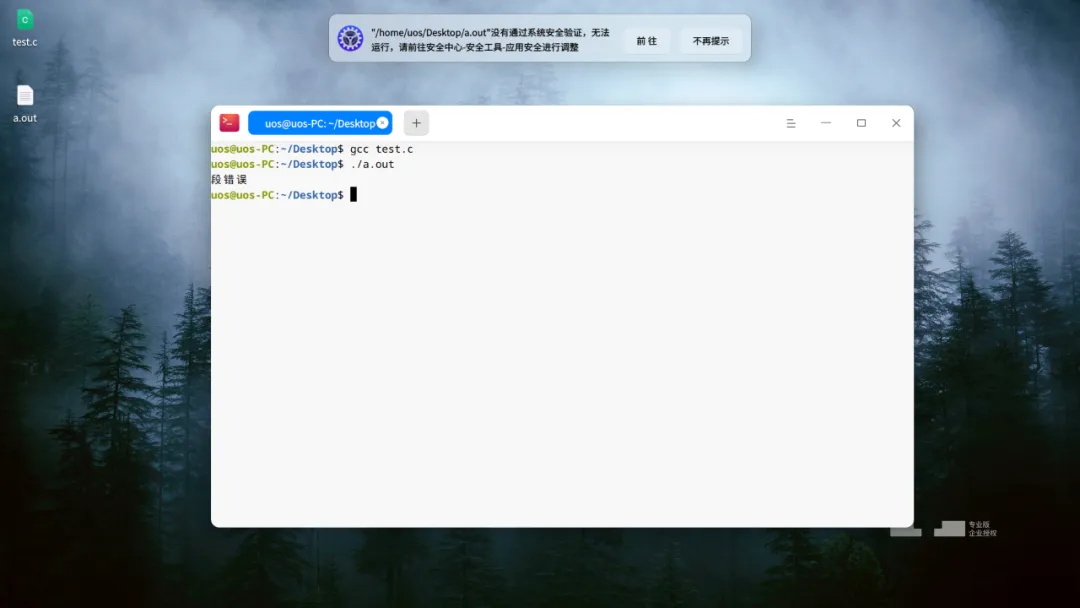Click the 'gcc test.c' command line

click(382, 149)
